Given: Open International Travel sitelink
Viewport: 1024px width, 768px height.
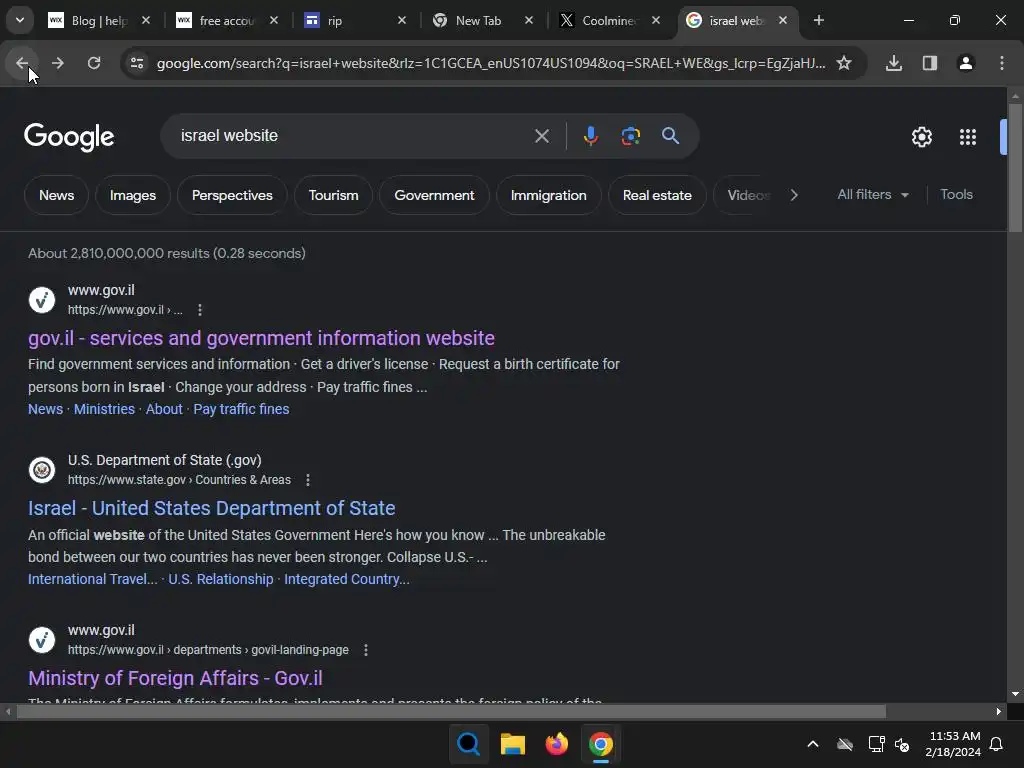Looking at the screenshot, I should (93, 579).
